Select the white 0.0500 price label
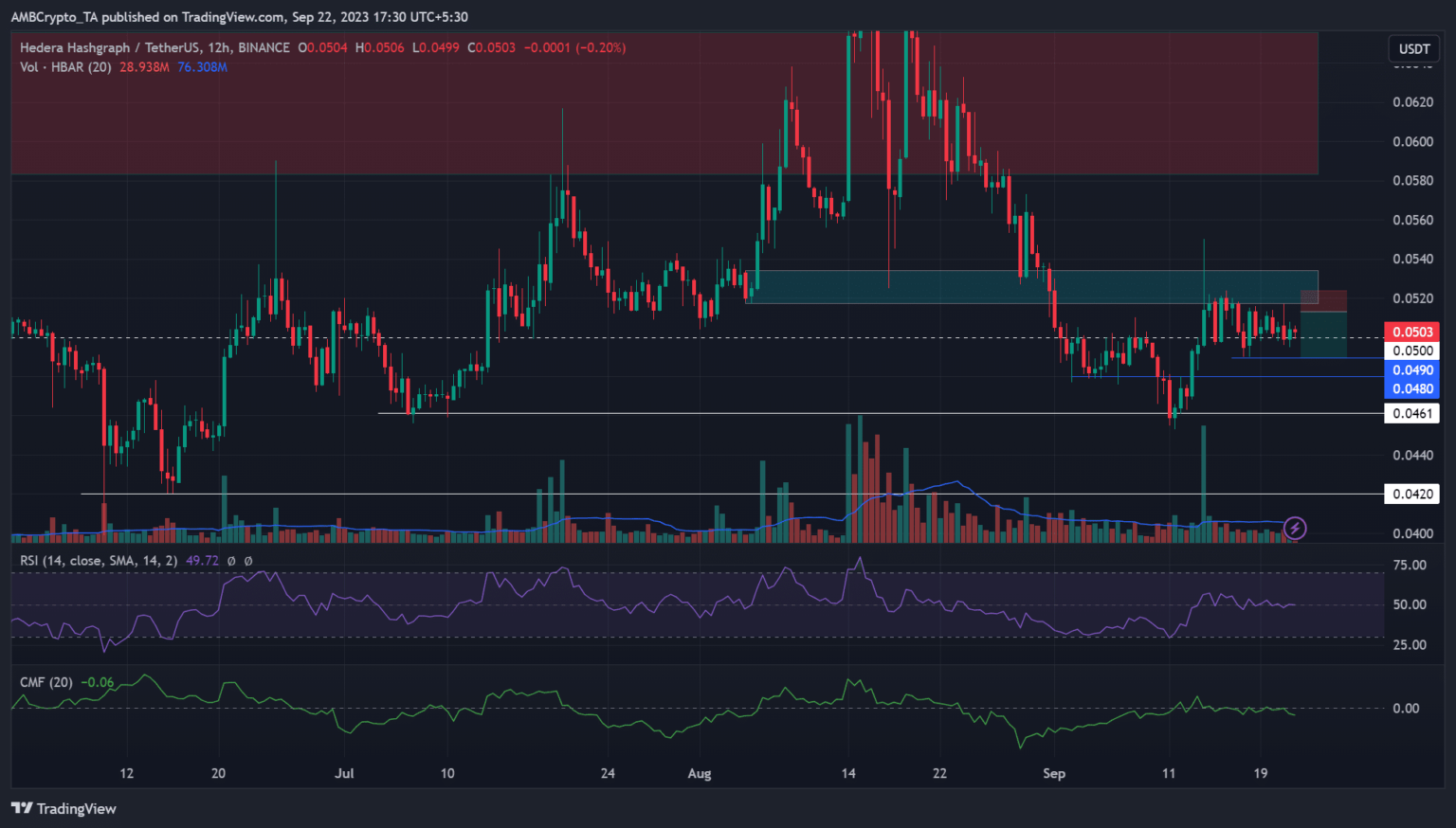 tap(1411, 351)
